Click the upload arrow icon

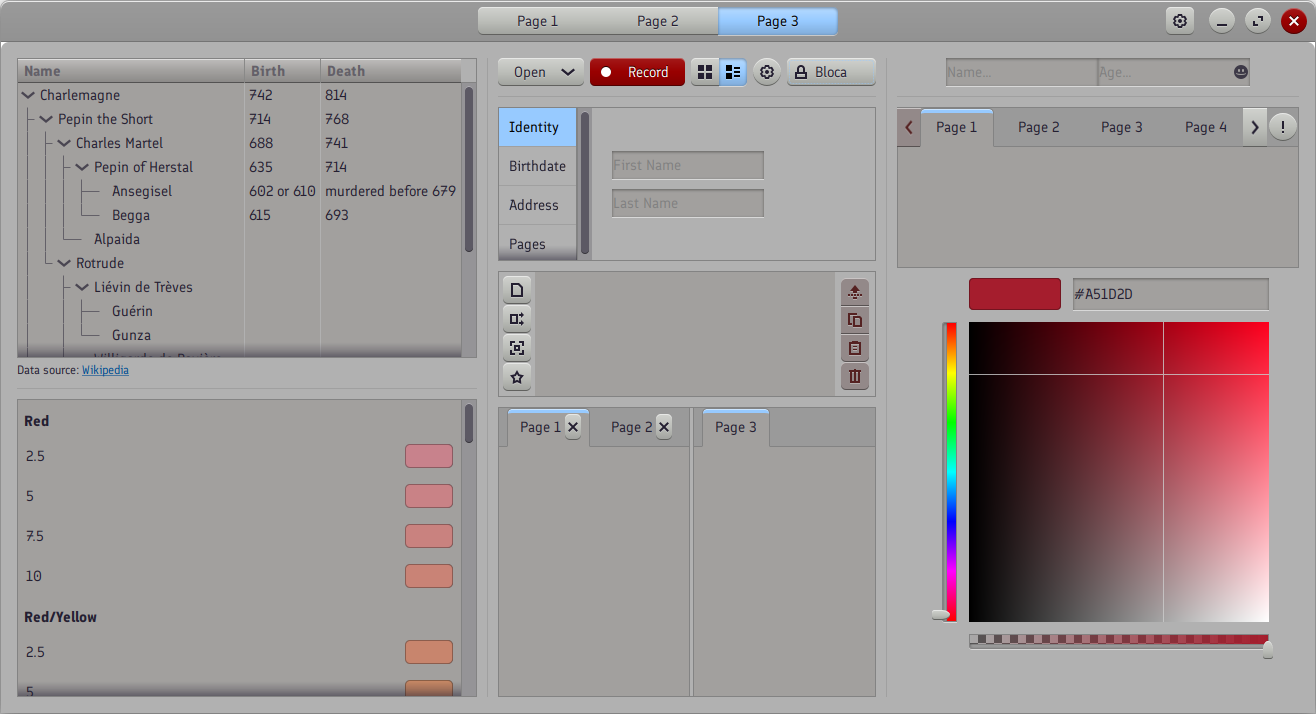pos(855,292)
